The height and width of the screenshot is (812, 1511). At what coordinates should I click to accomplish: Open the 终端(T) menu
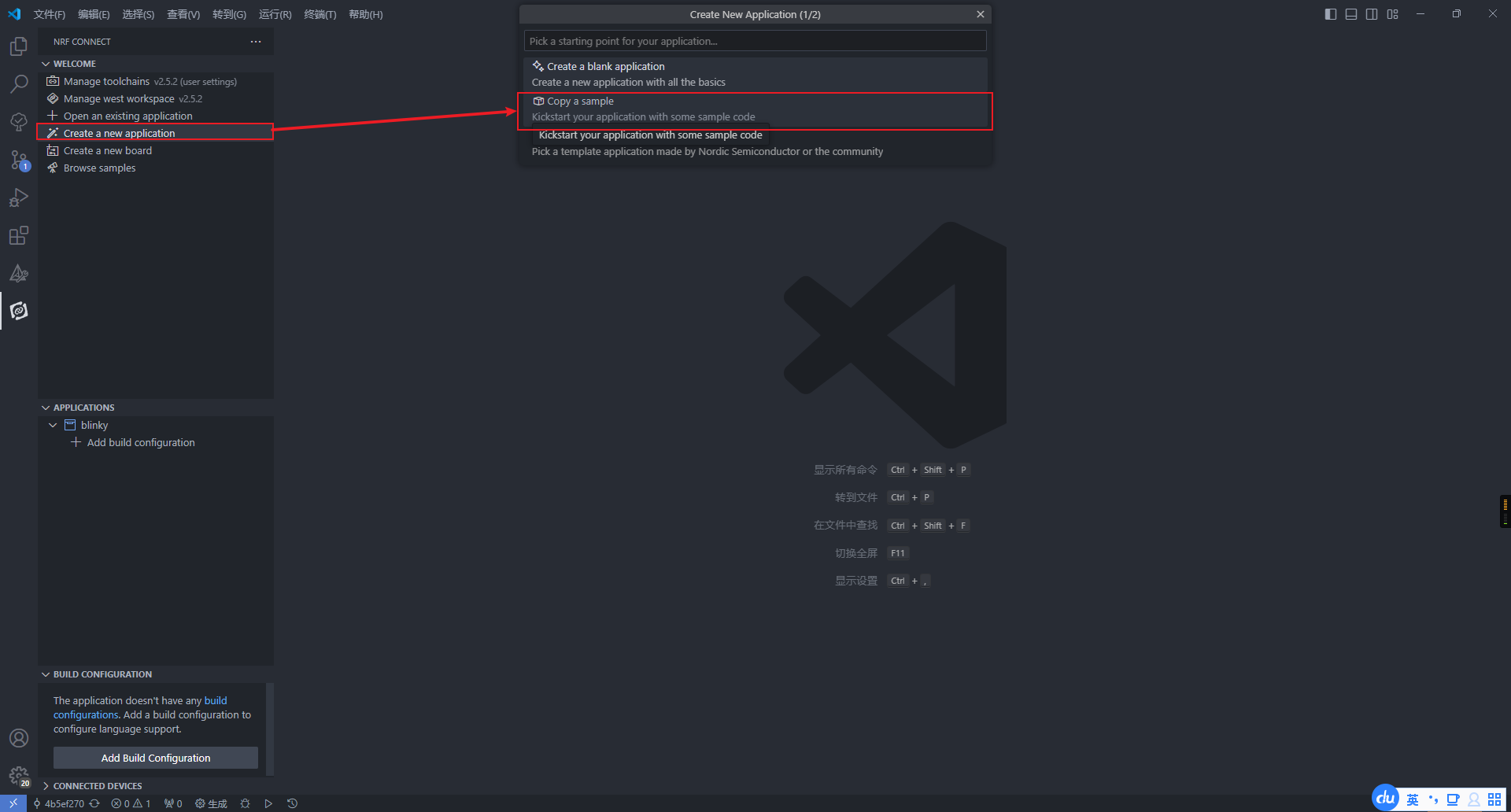[320, 14]
